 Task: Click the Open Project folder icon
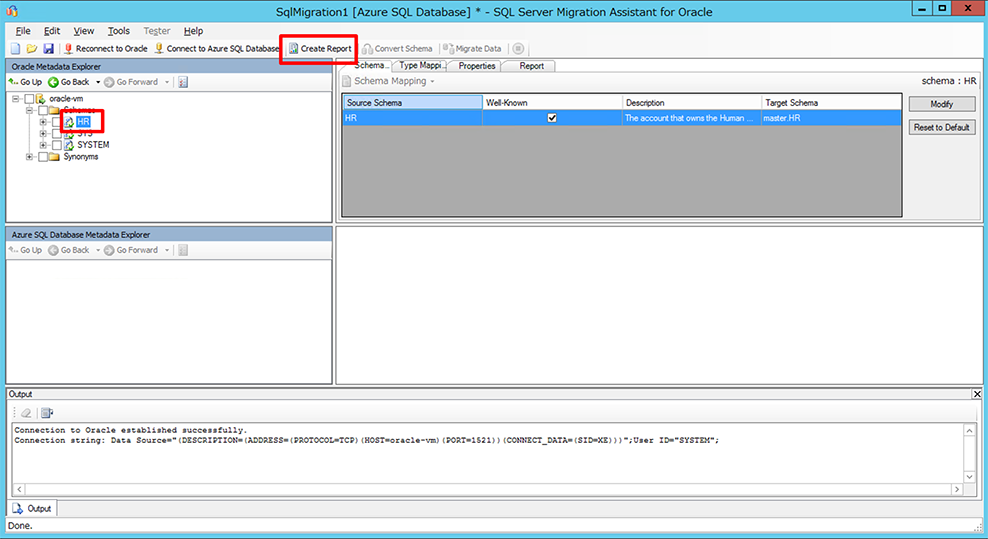click(32, 49)
